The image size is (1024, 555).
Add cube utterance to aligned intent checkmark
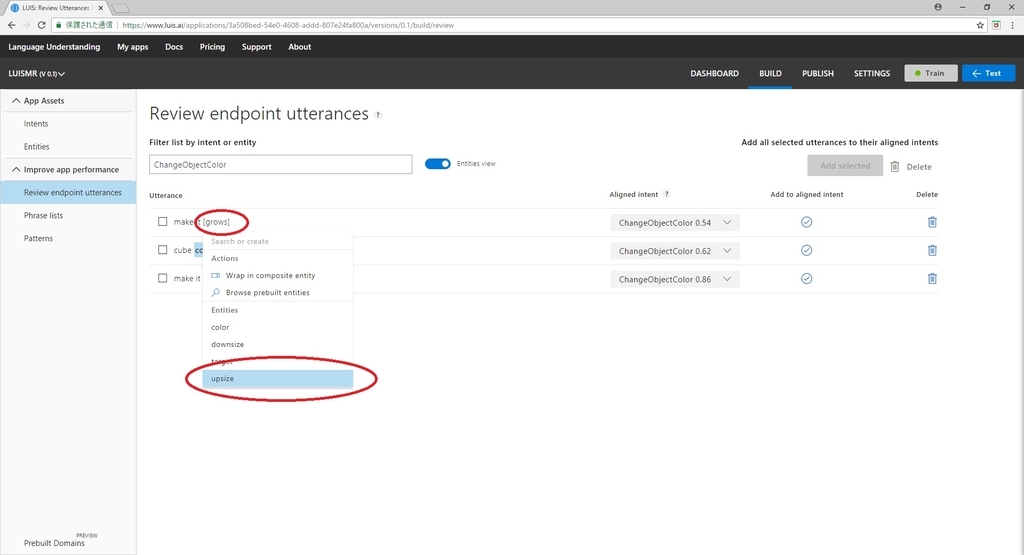pyautogui.click(x=807, y=250)
